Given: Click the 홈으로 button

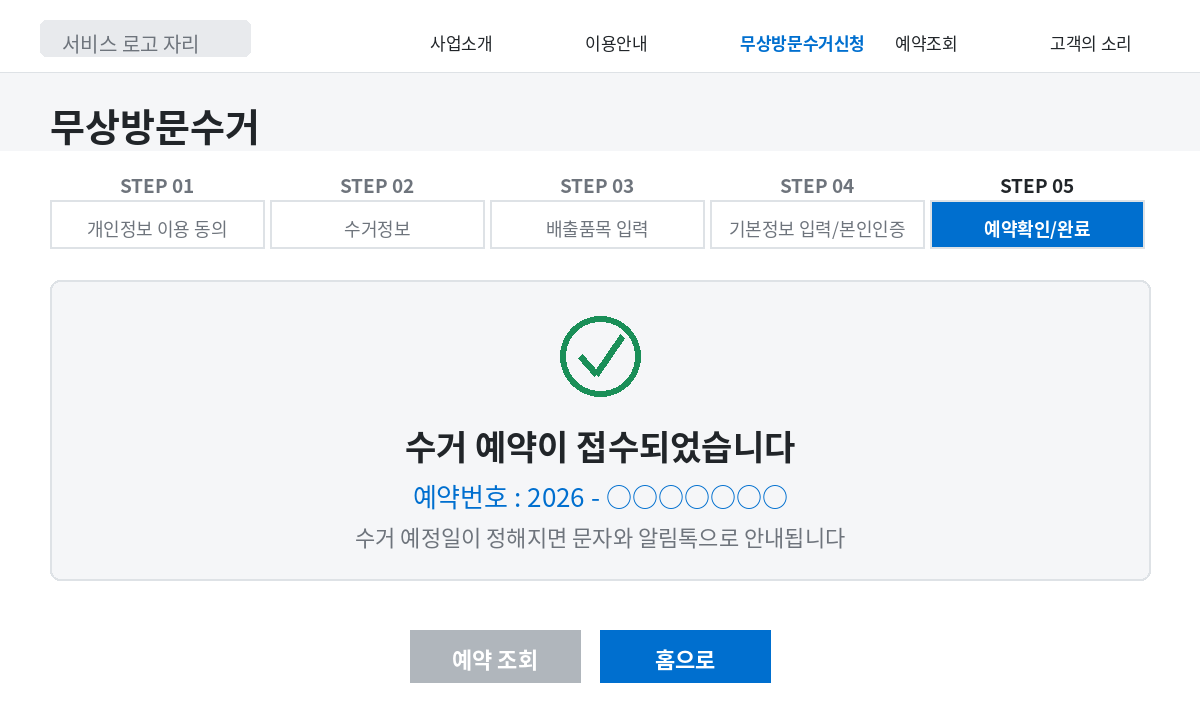Looking at the screenshot, I should 685,656.
